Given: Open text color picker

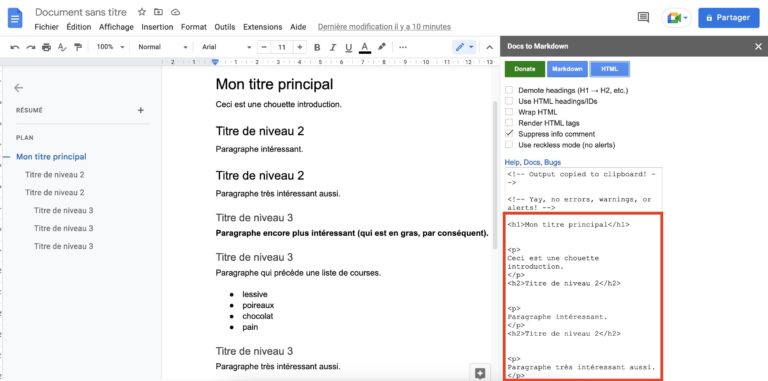Looking at the screenshot, I should coord(364,47).
